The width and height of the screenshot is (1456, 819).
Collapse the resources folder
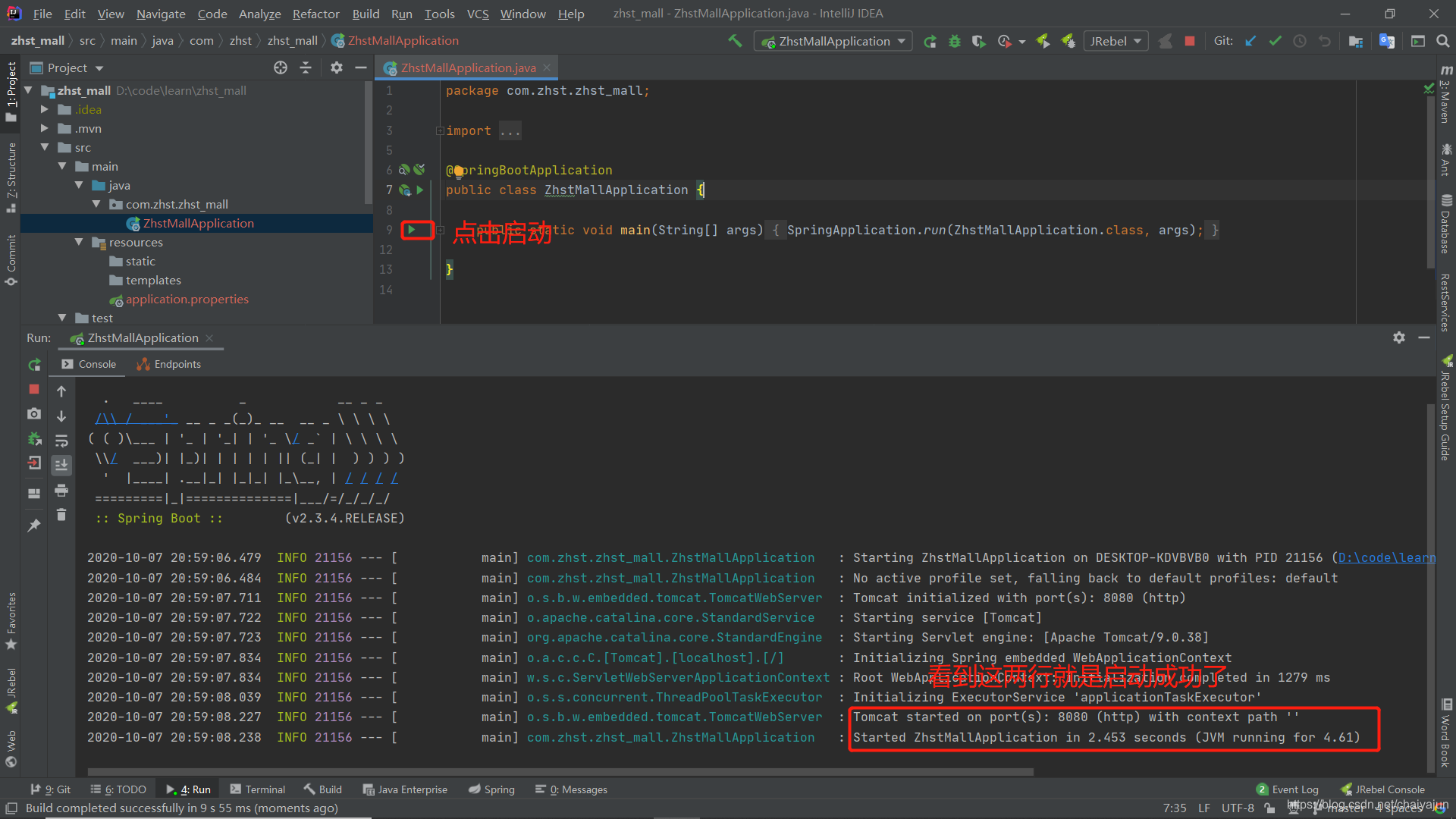pyautogui.click(x=79, y=242)
